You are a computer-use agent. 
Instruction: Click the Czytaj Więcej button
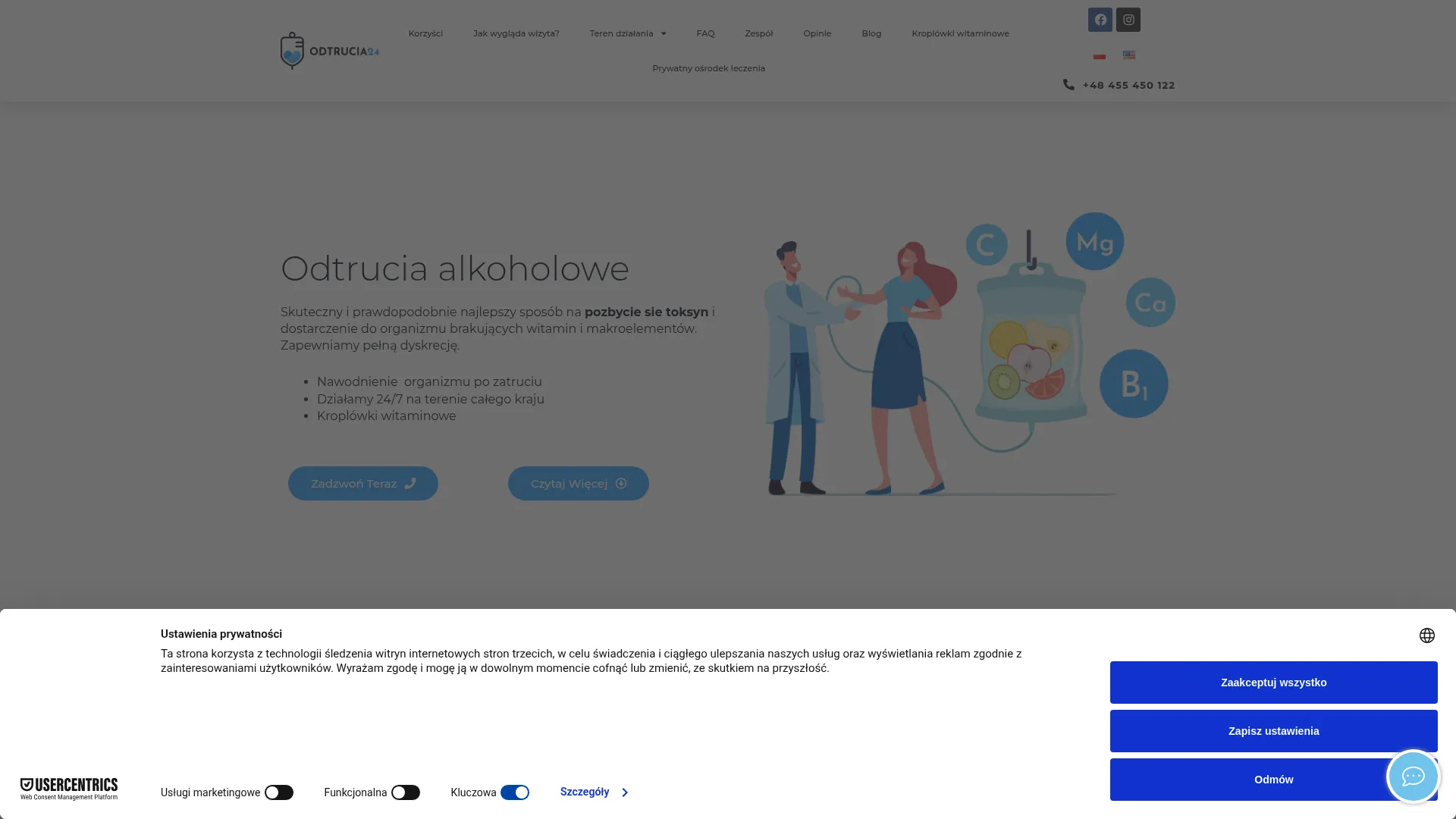577,483
